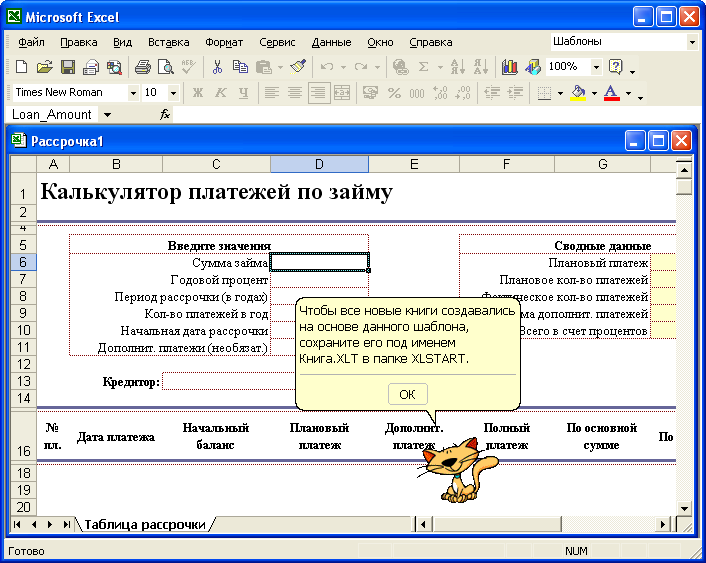706x563 pixels.
Task: Cut selection with scissors icon
Action: pos(217,67)
